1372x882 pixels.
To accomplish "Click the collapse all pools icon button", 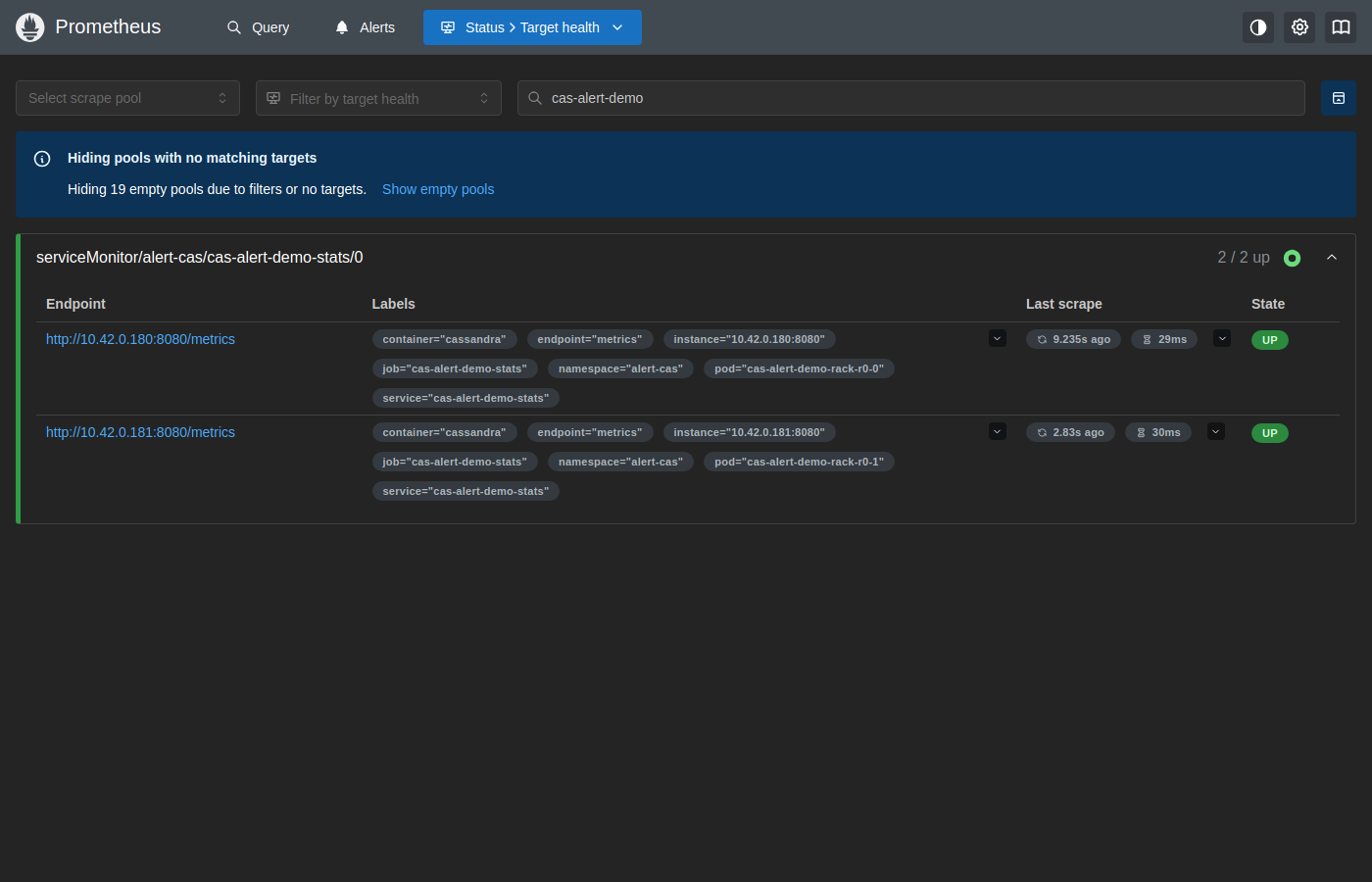I will click(1339, 98).
